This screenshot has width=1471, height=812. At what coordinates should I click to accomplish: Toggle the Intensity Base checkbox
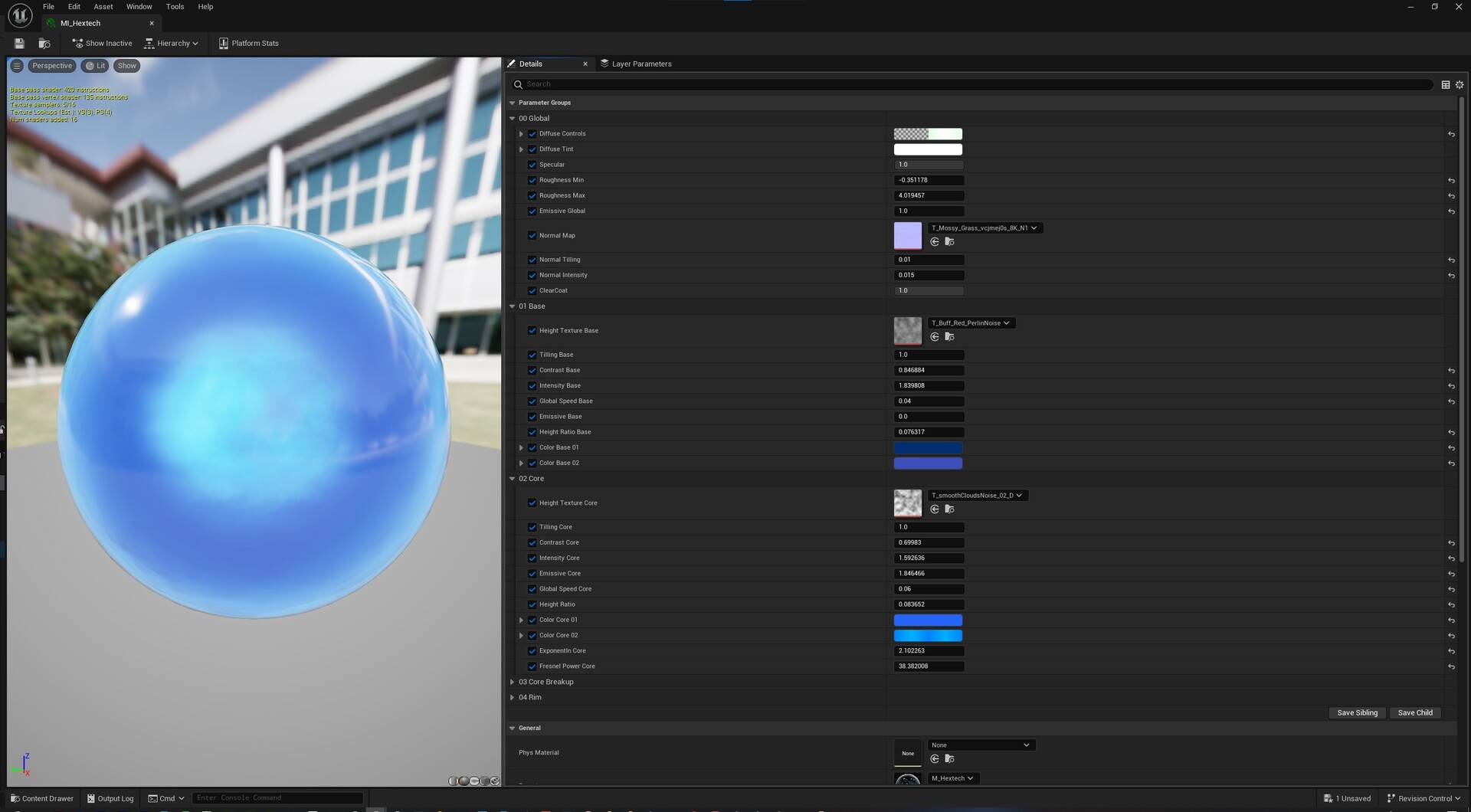(x=532, y=386)
